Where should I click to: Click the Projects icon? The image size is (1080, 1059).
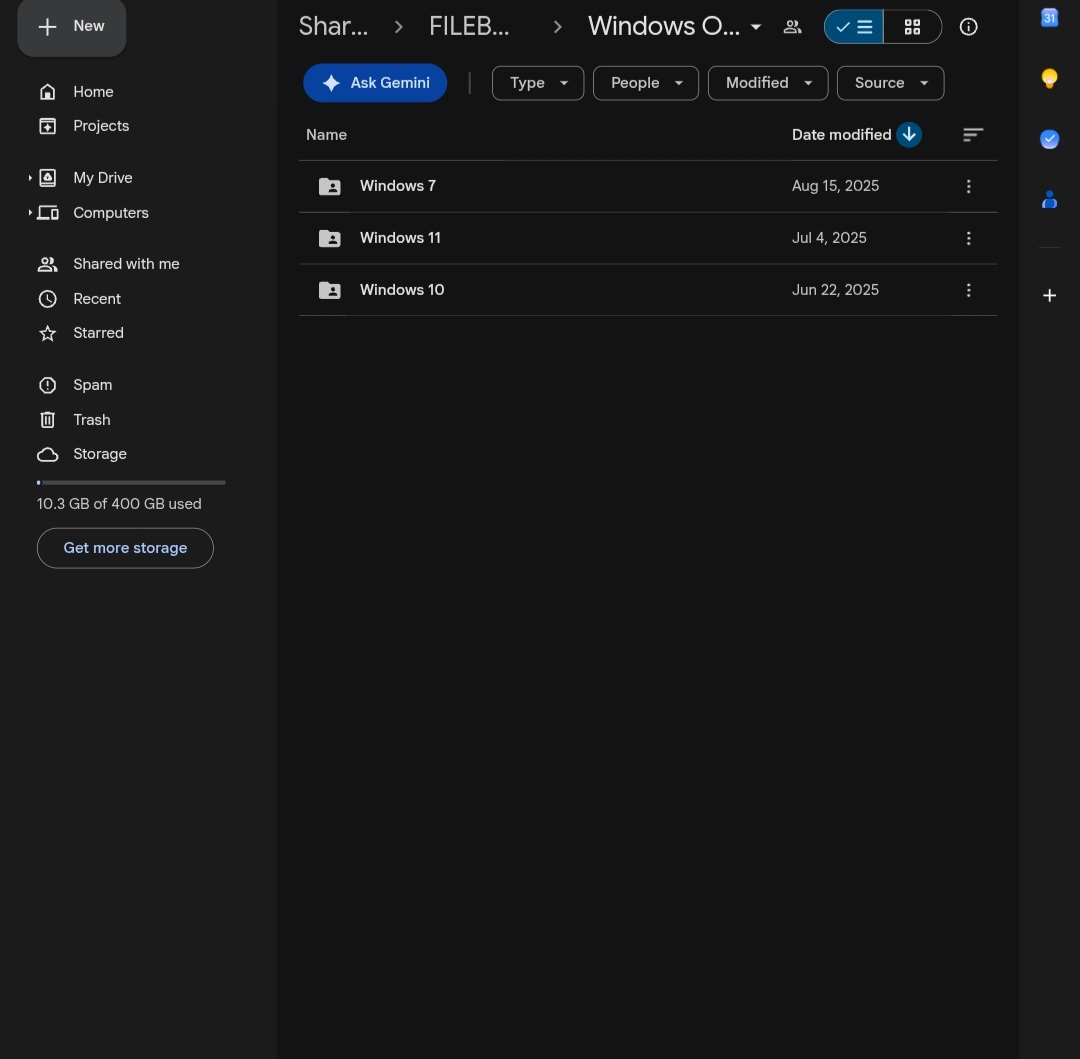pos(48,126)
